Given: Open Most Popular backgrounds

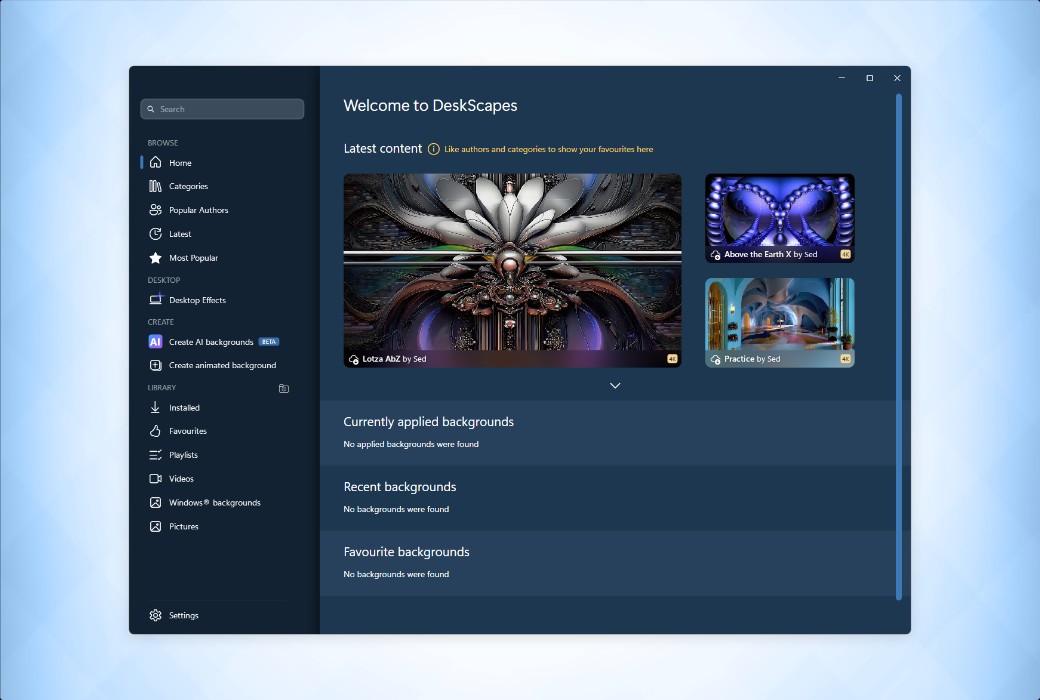Looking at the screenshot, I should (193, 258).
